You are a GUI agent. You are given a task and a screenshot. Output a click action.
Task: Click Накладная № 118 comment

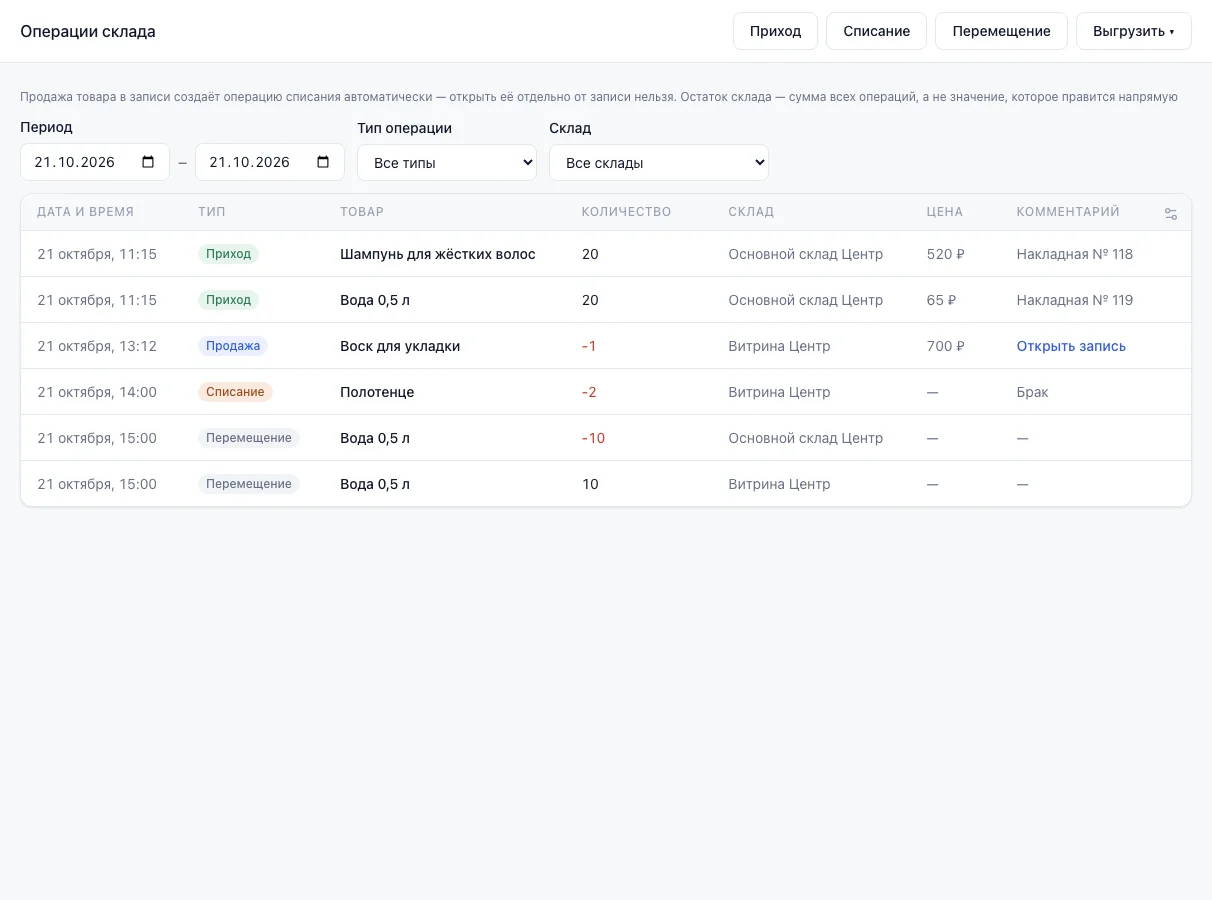pos(1075,254)
